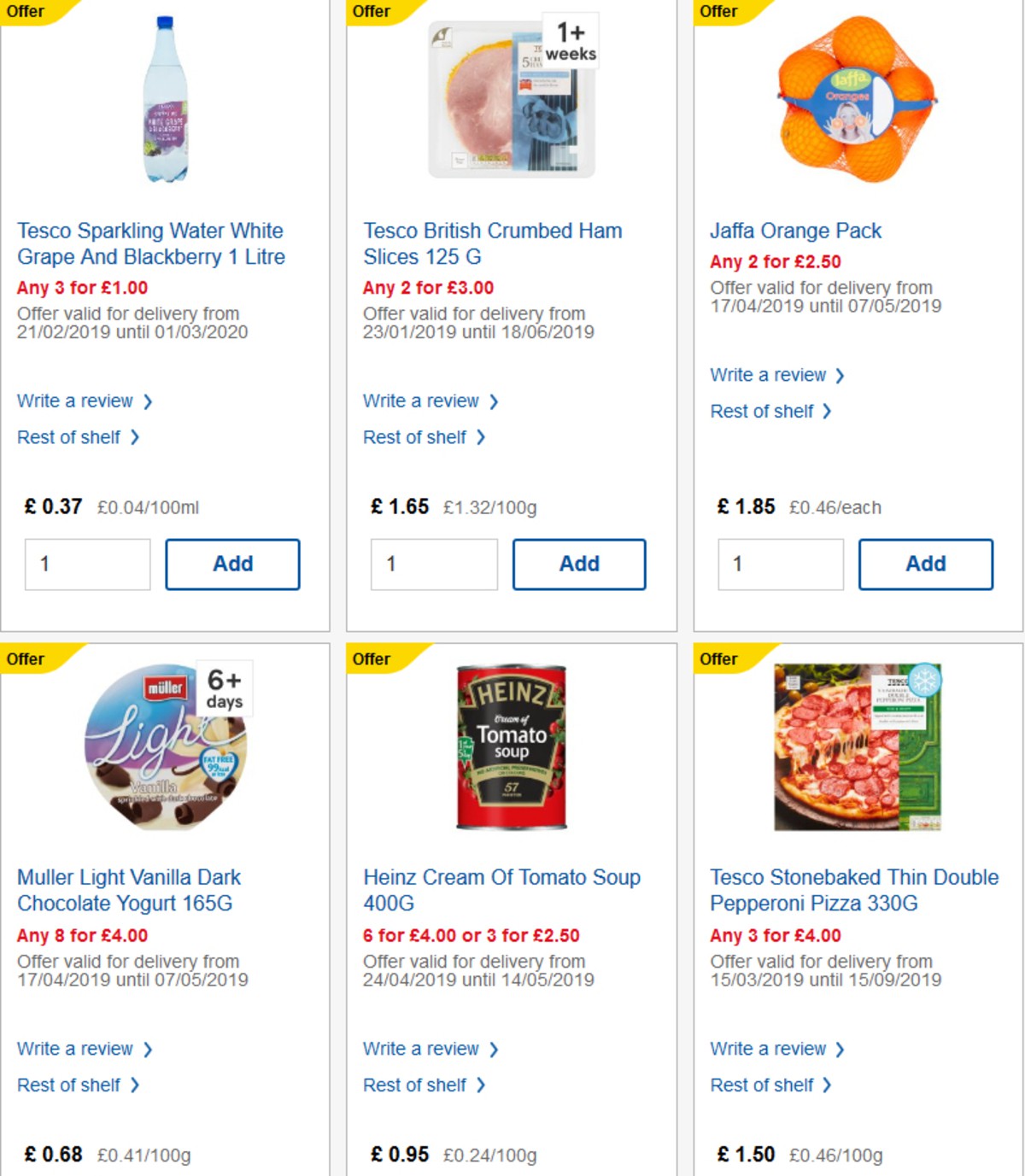Select the quantity box for the ham slices

tap(434, 564)
